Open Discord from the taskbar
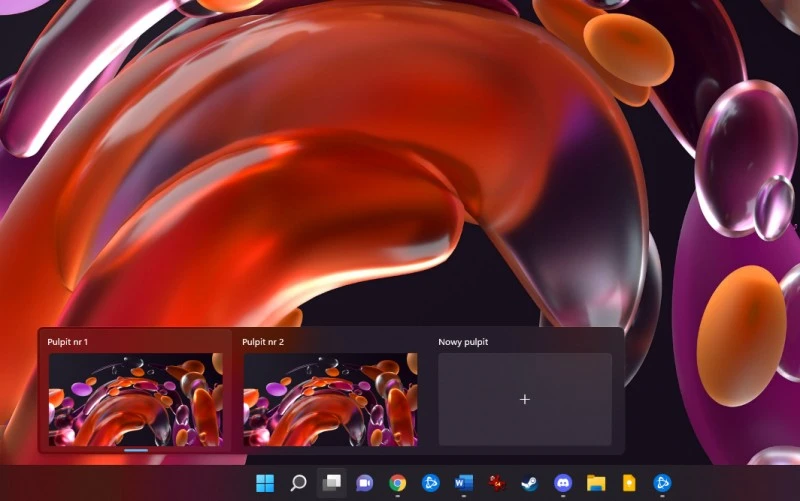This screenshot has width=800, height=501. click(562, 483)
